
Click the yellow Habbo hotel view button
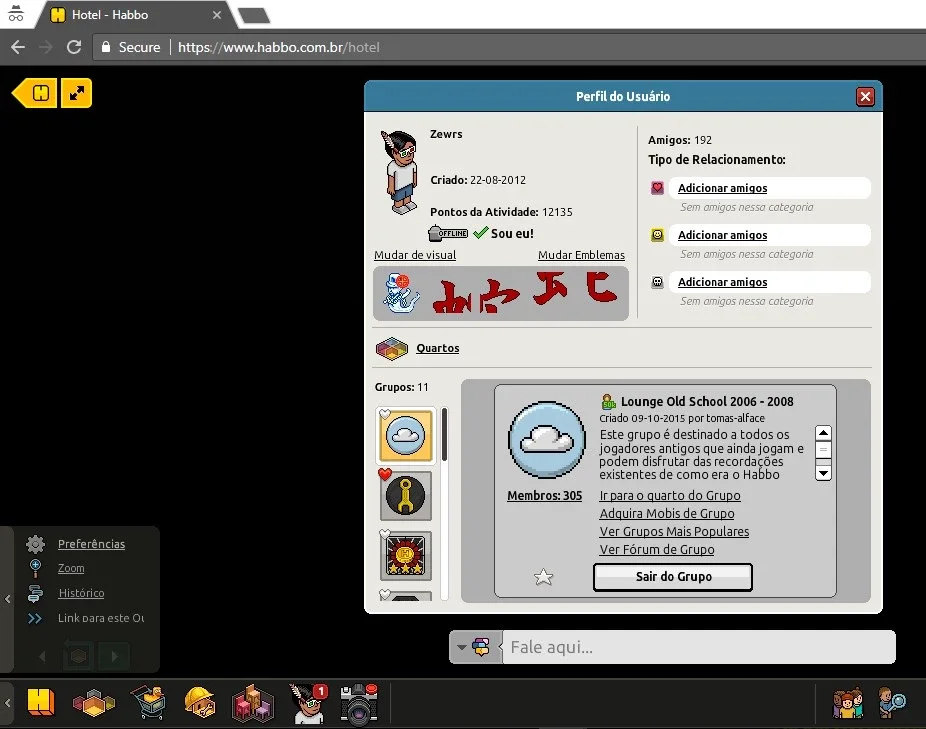[35, 93]
